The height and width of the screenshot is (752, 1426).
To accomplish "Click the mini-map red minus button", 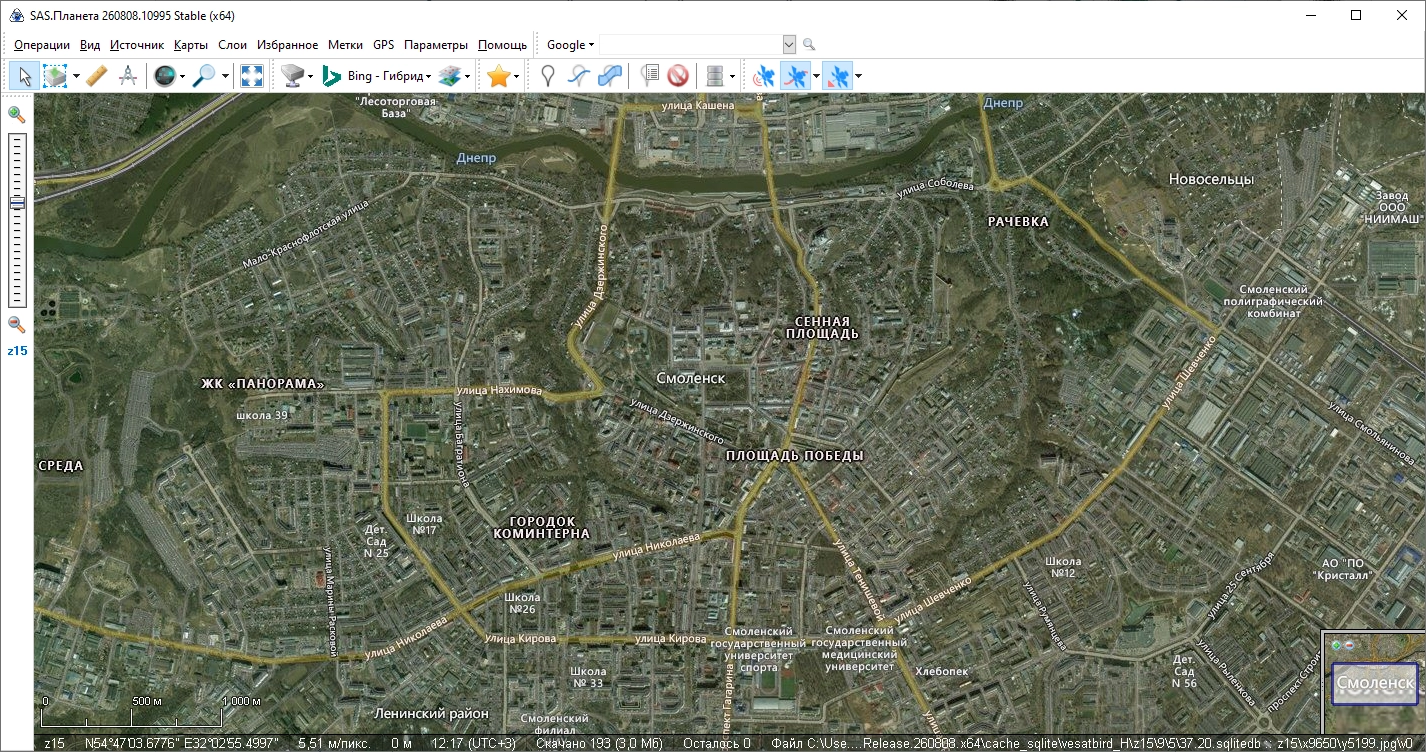I will click(1348, 644).
